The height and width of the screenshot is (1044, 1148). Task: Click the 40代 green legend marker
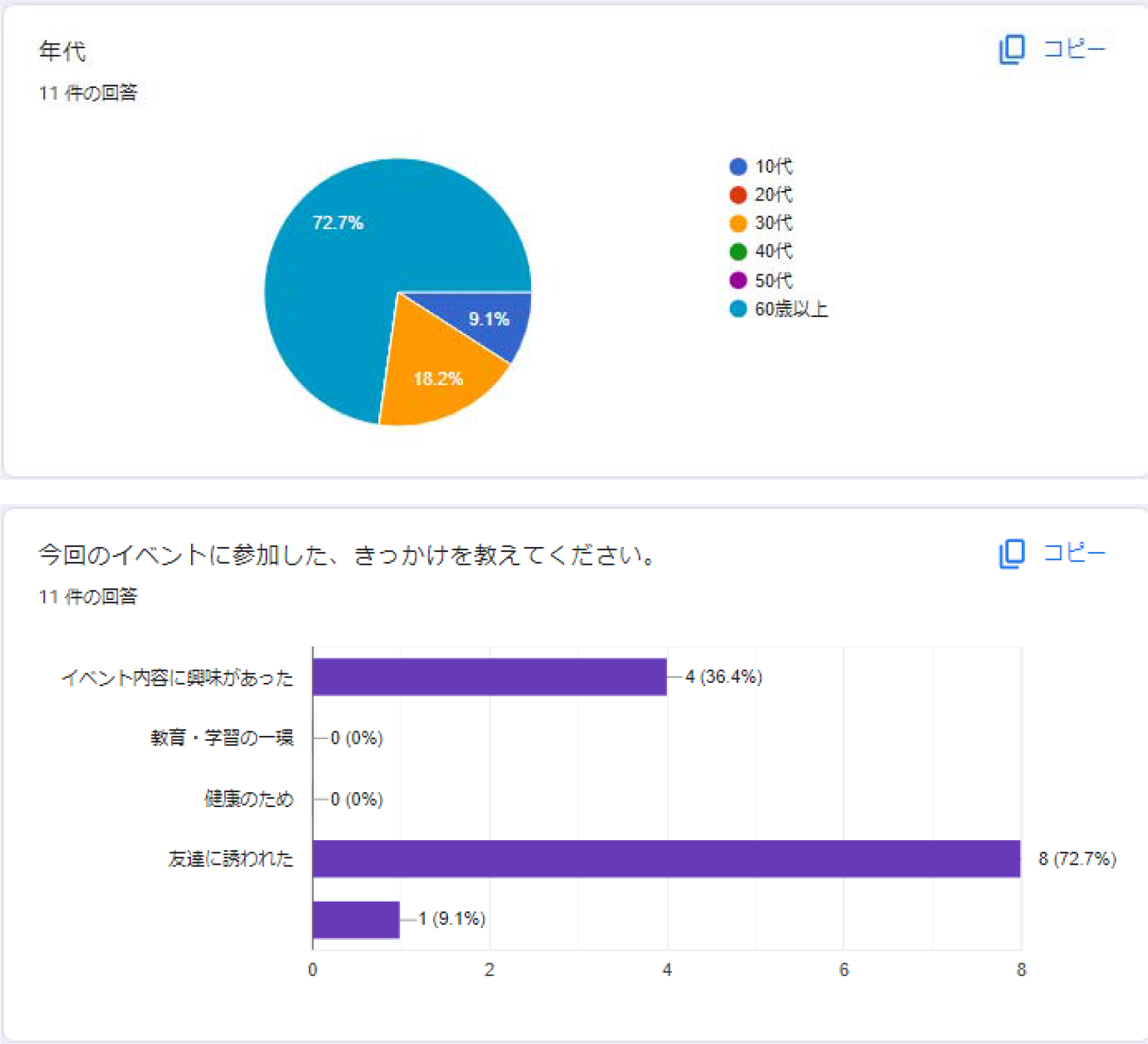click(738, 251)
